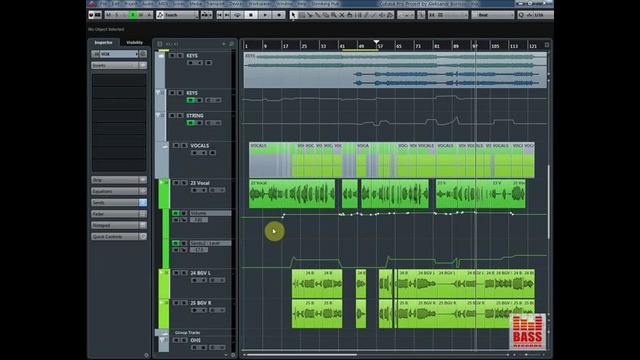Expand the Equalizers section in Inspector

coord(115,191)
